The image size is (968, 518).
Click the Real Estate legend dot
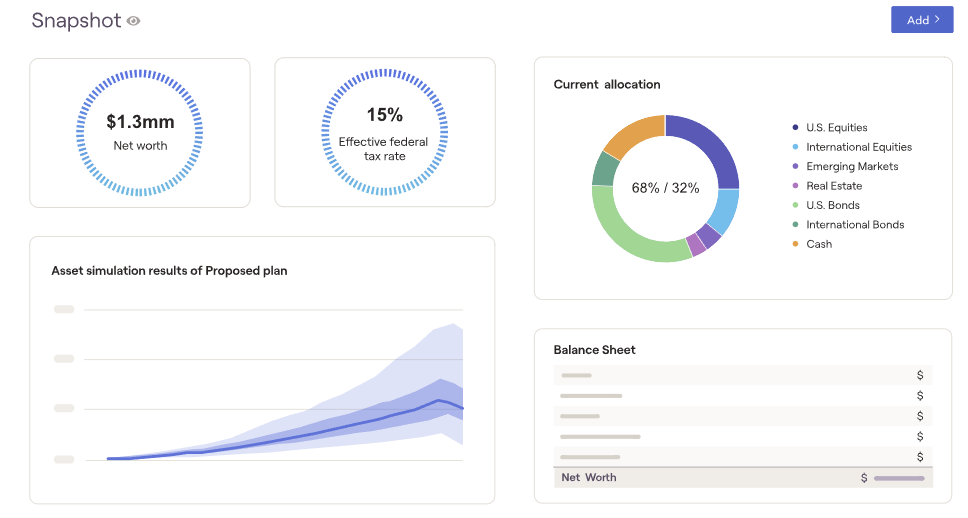(x=795, y=186)
